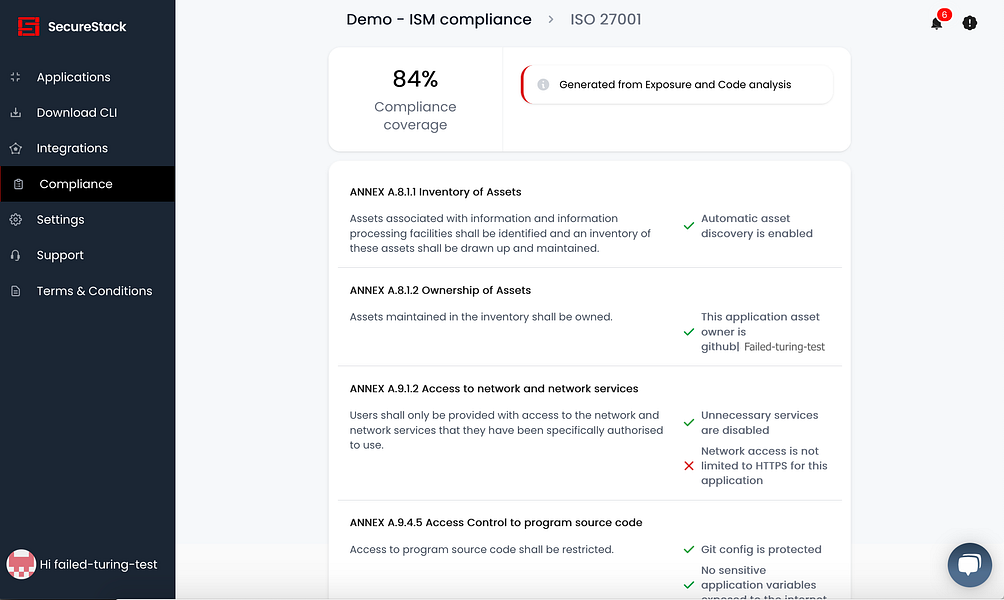The image size is (1004, 600).
Task: Click Unnecessary services are disabled text
Action: pyautogui.click(x=759, y=423)
